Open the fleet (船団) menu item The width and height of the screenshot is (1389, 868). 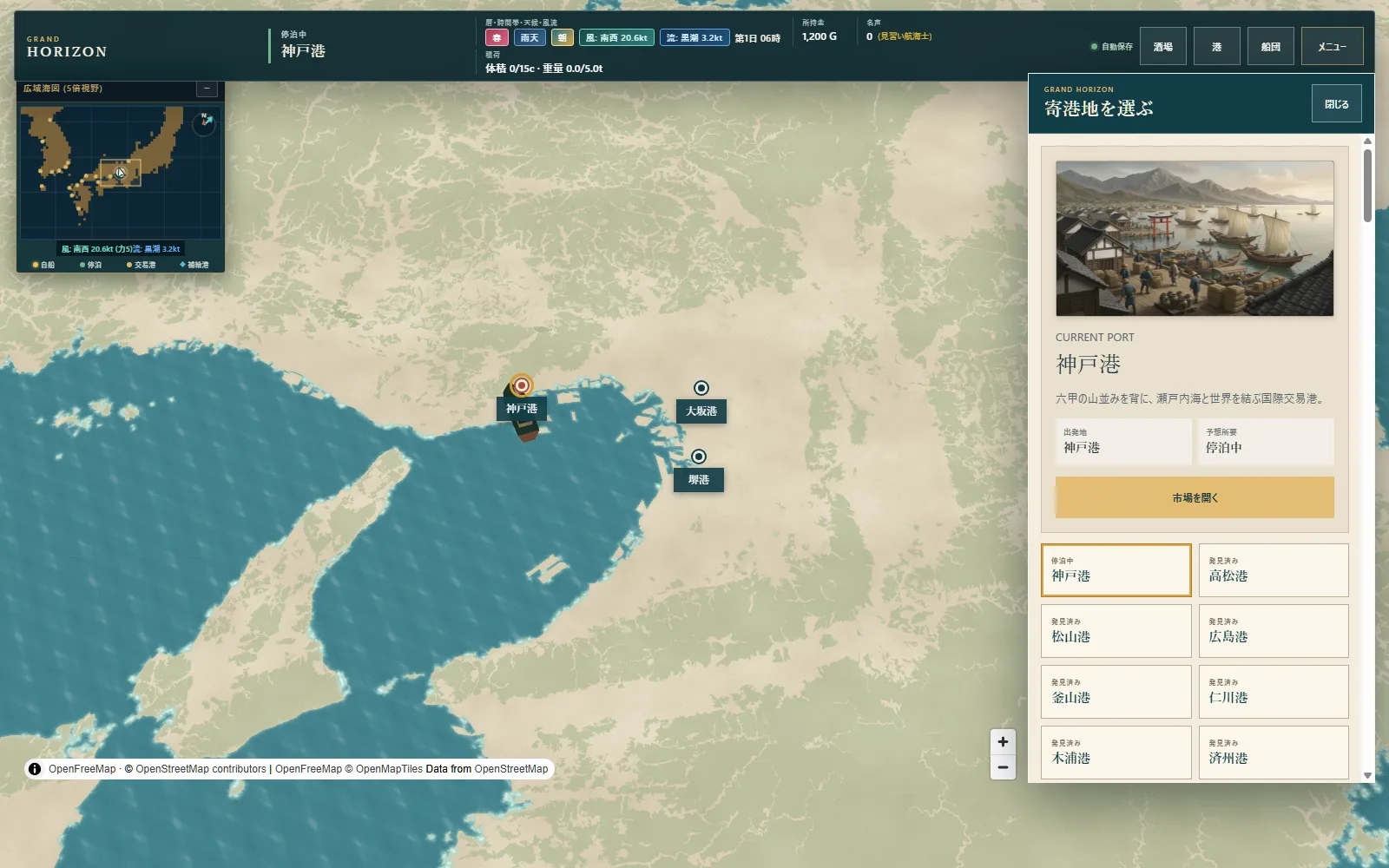[x=1271, y=47]
